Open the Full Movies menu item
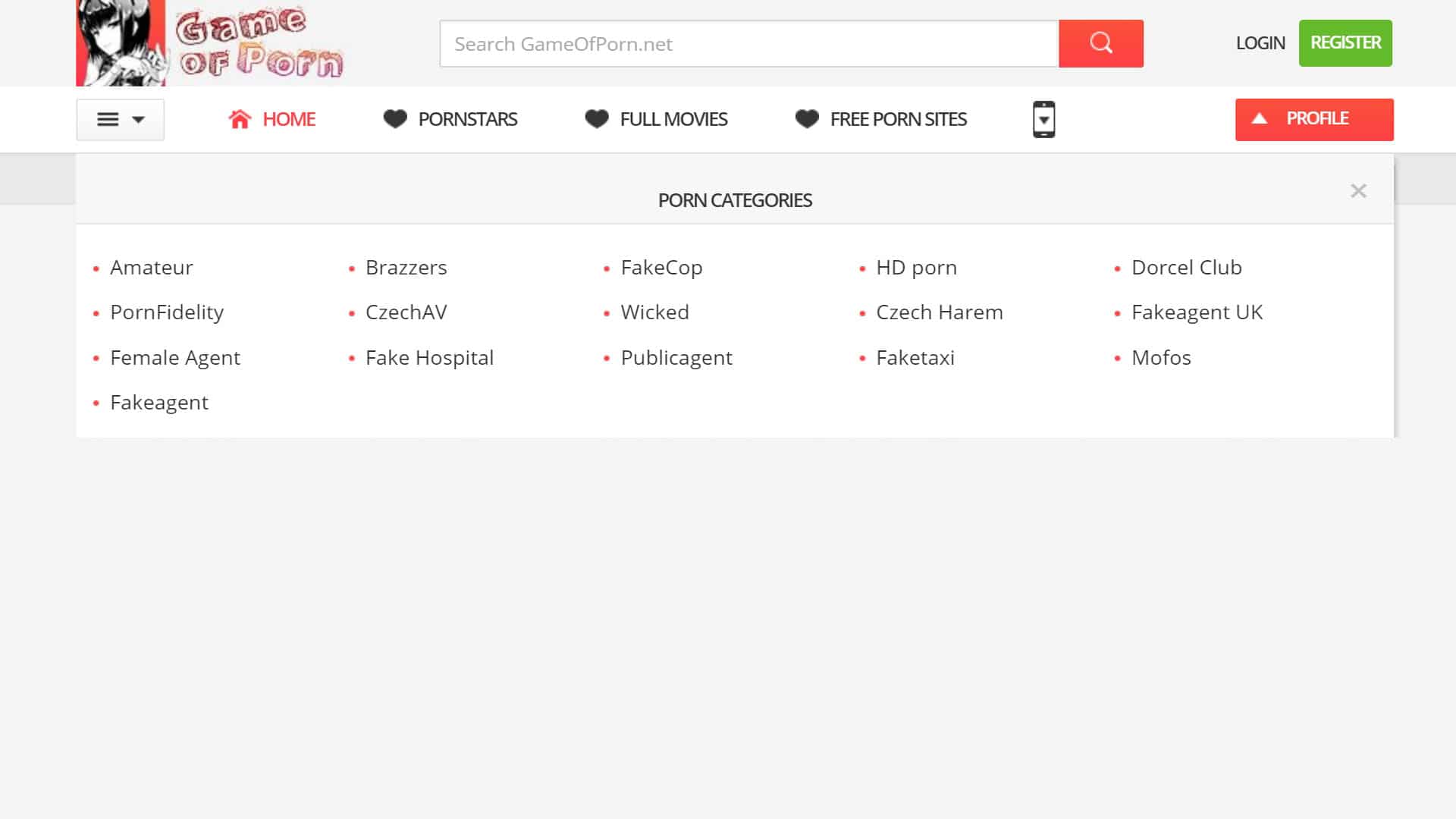 [673, 119]
